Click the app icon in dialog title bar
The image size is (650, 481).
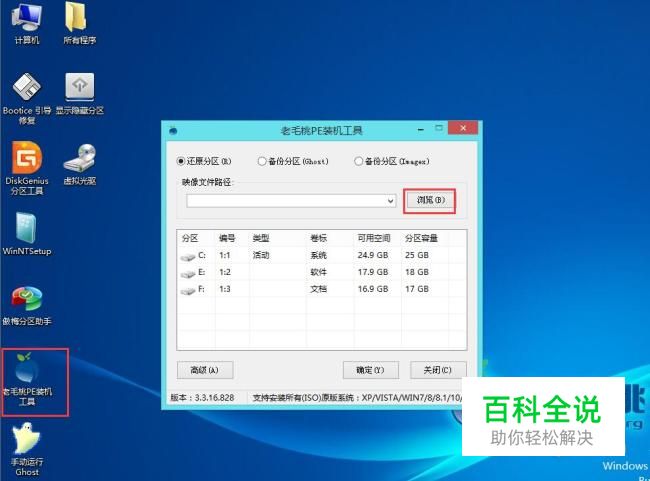(x=173, y=131)
